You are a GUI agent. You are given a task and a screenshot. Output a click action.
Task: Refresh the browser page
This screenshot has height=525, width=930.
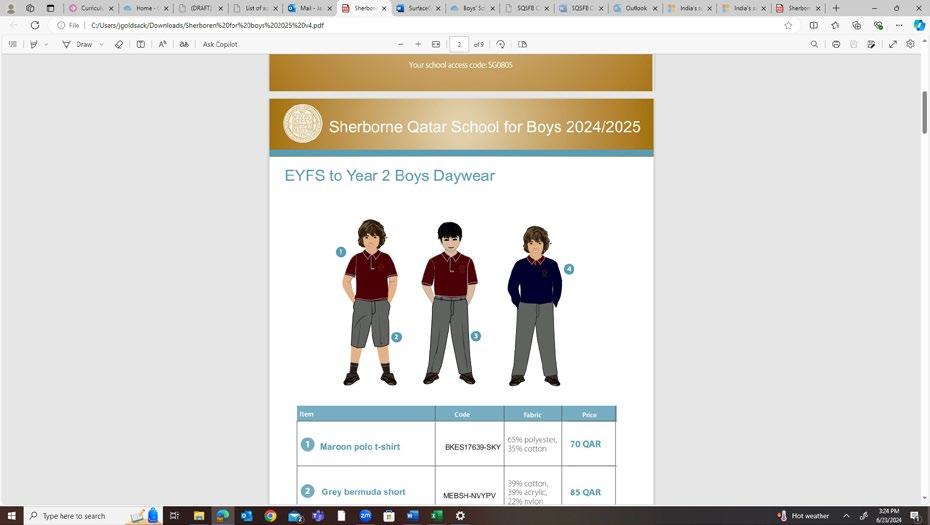click(x=35, y=26)
